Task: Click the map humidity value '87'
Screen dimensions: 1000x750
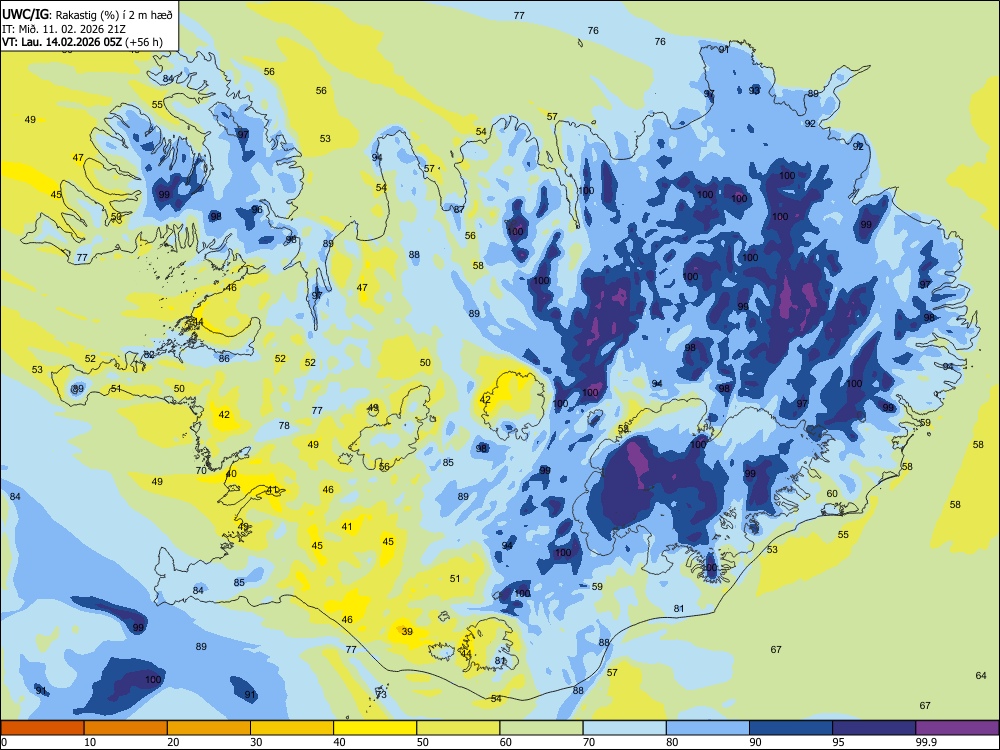Action: (459, 209)
